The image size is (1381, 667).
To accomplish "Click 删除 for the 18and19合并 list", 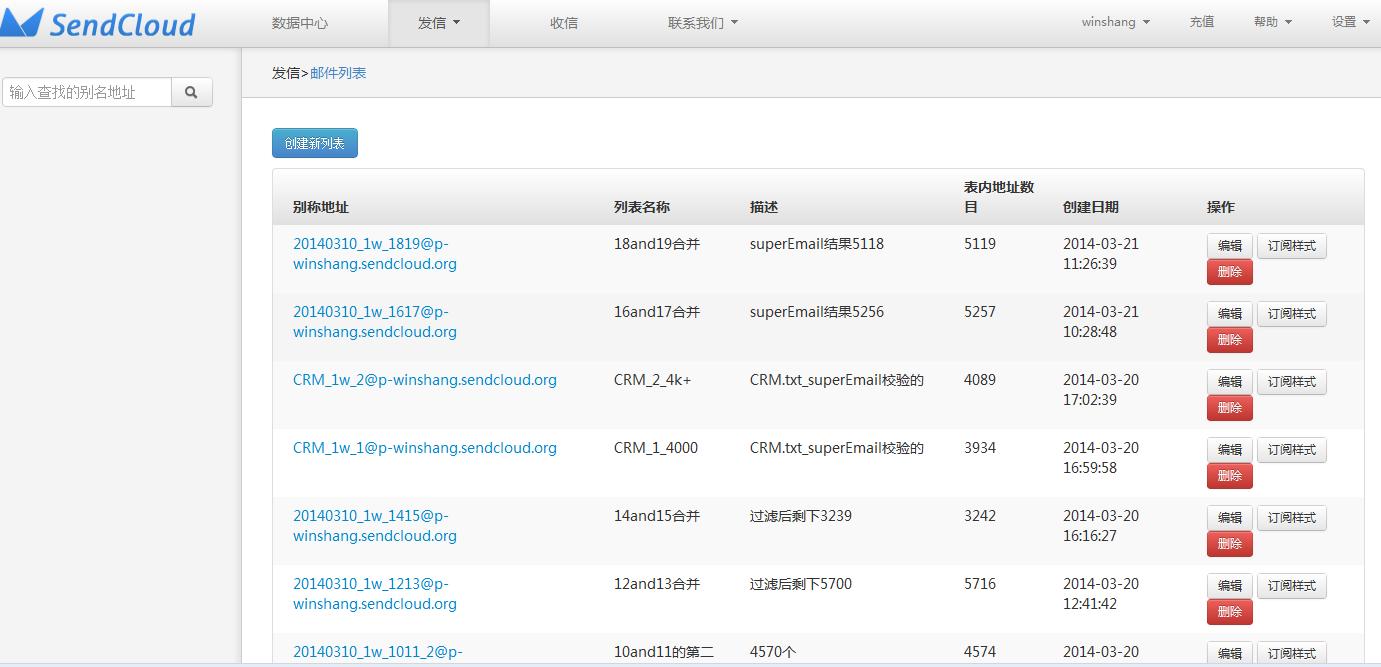I will tap(1230, 272).
